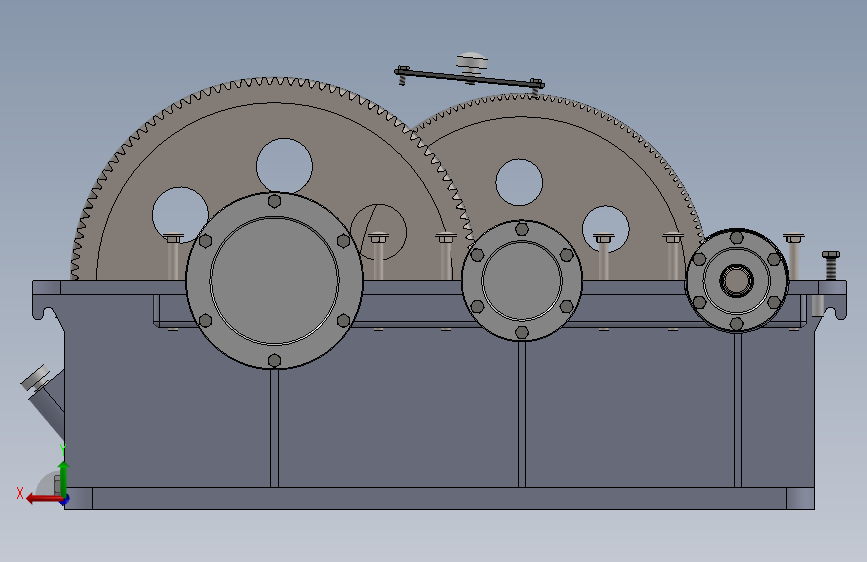Viewport: 867px width, 562px height.
Task: Click the Y label on the coordinate triad
Action: [x=63, y=449]
